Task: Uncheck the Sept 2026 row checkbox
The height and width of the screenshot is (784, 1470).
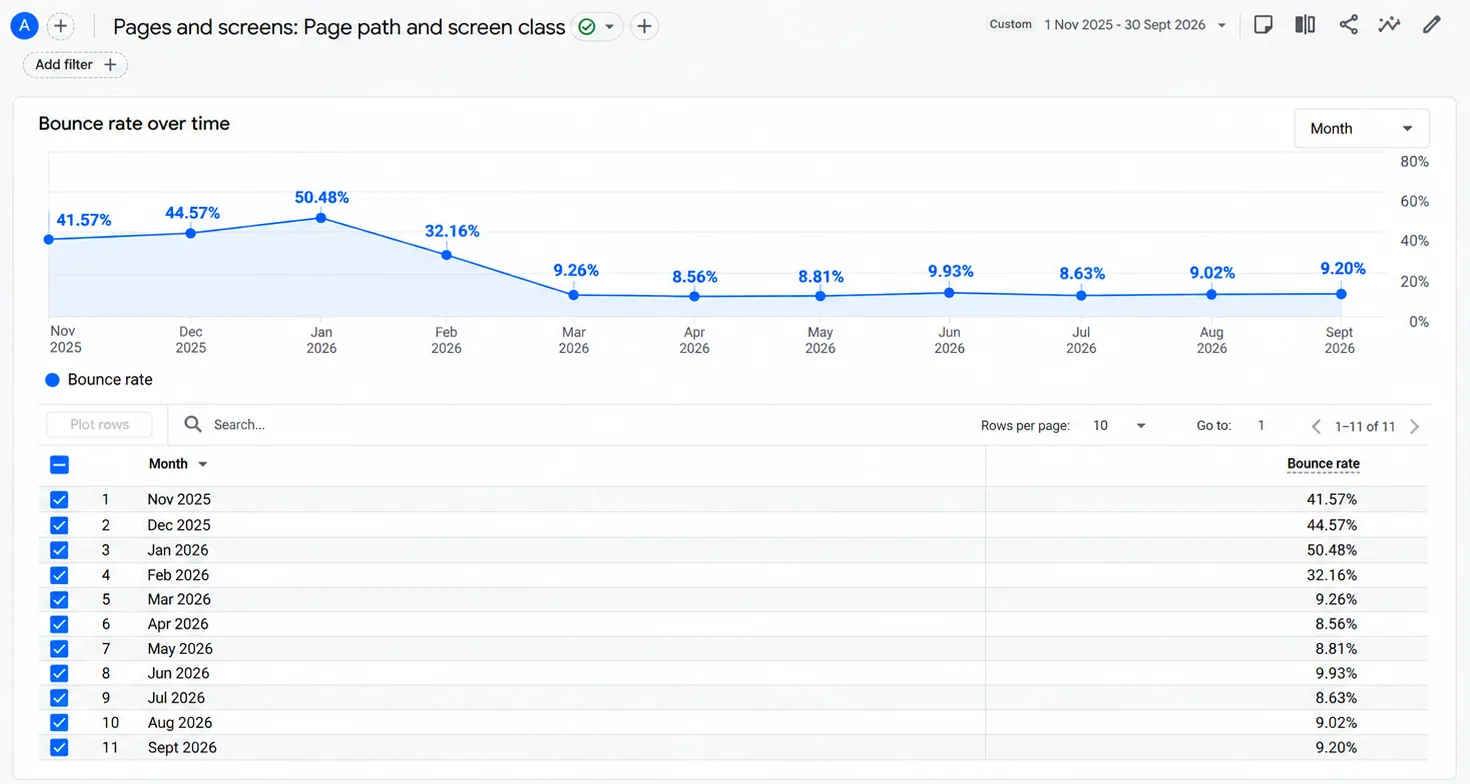Action: [59, 748]
